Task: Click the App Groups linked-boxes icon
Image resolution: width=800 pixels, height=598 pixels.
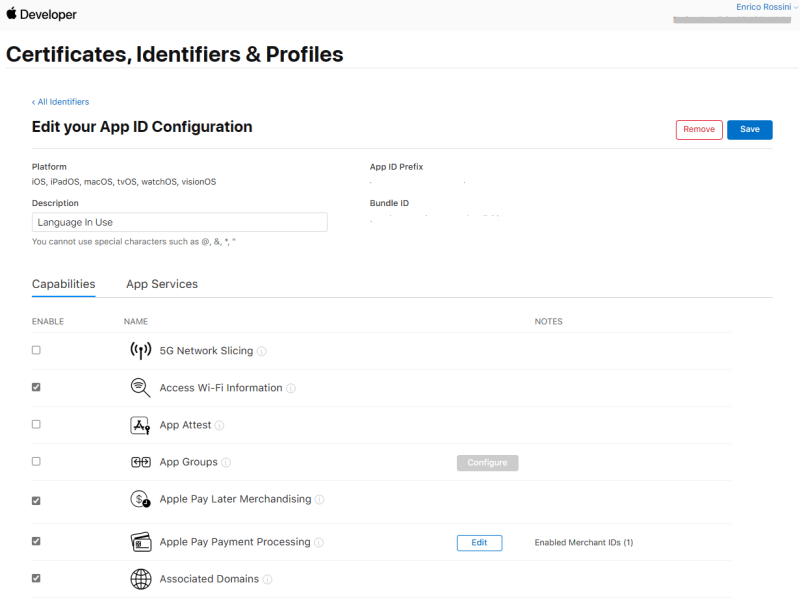Action: coord(140,462)
